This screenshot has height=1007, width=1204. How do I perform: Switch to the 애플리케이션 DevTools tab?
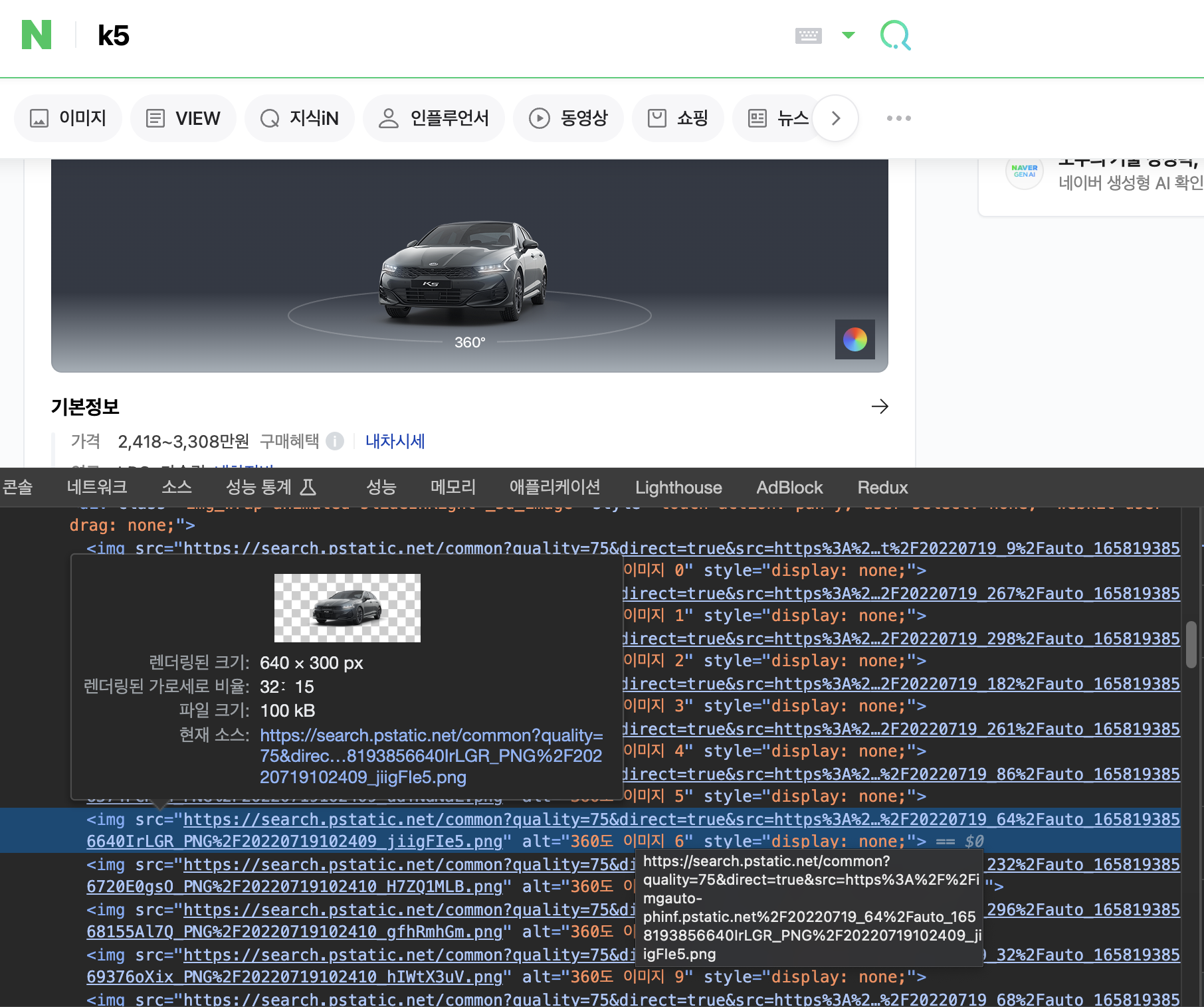555,487
